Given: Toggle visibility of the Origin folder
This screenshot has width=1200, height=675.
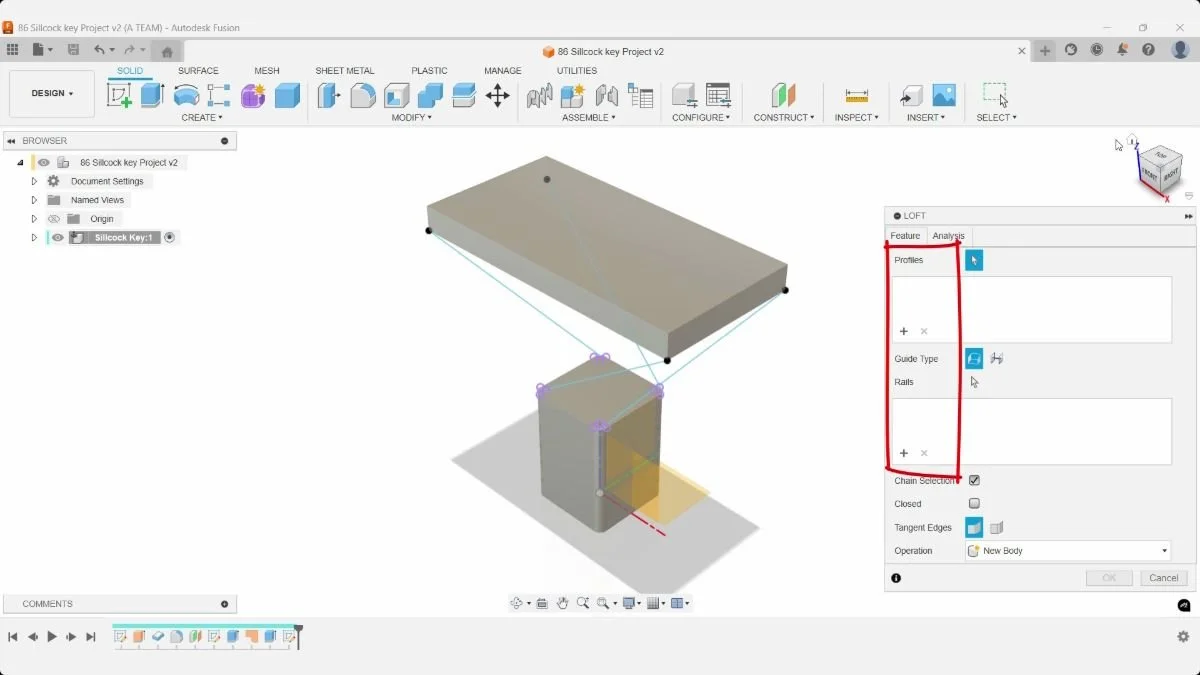Looking at the screenshot, I should coord(54,219).
